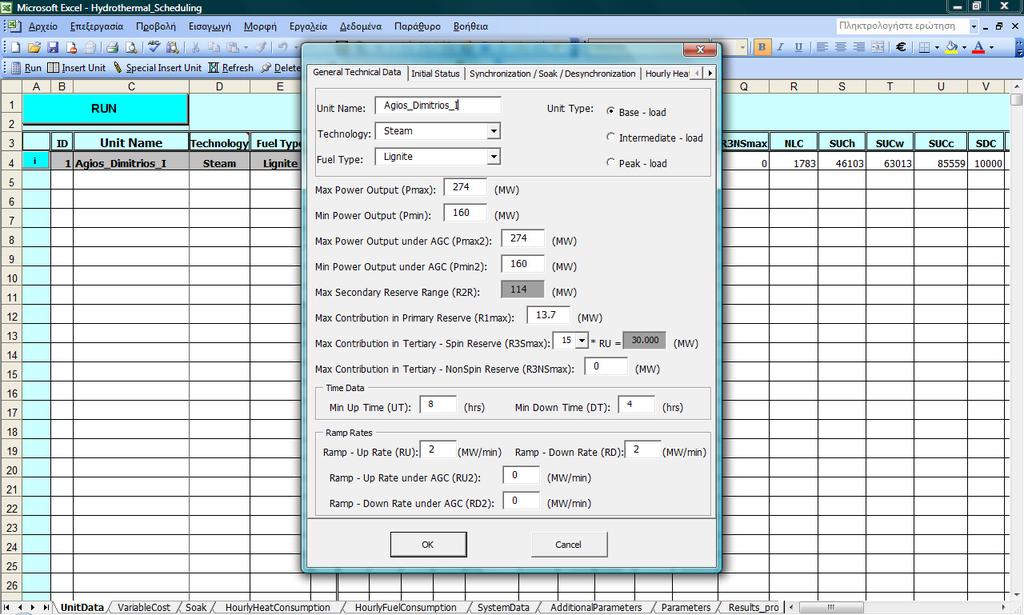Open the Fill Color dropdown arrow
This screenshot has height=615, width=1024.
point(964,47)
